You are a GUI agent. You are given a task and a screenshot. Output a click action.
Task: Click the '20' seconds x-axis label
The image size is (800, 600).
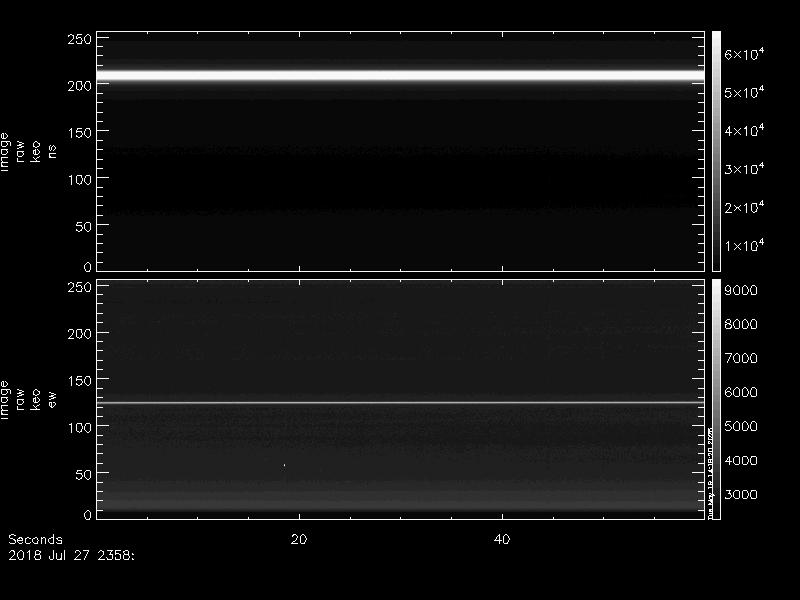coord(299,539)
